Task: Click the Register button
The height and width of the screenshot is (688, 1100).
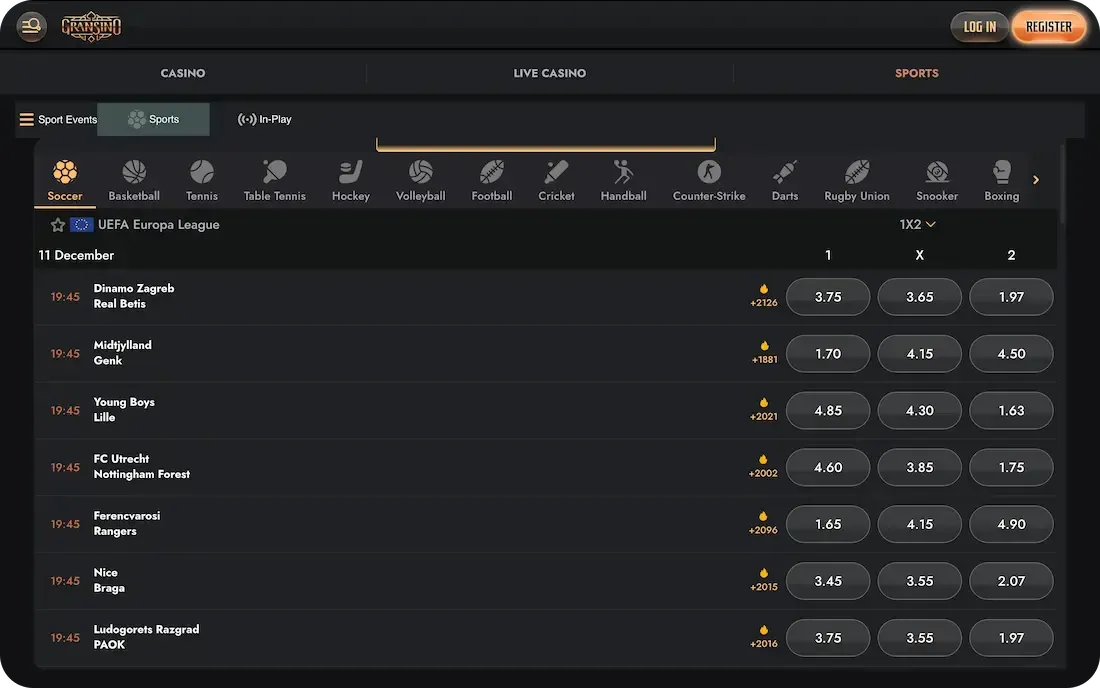Action: pos(1049,27)
